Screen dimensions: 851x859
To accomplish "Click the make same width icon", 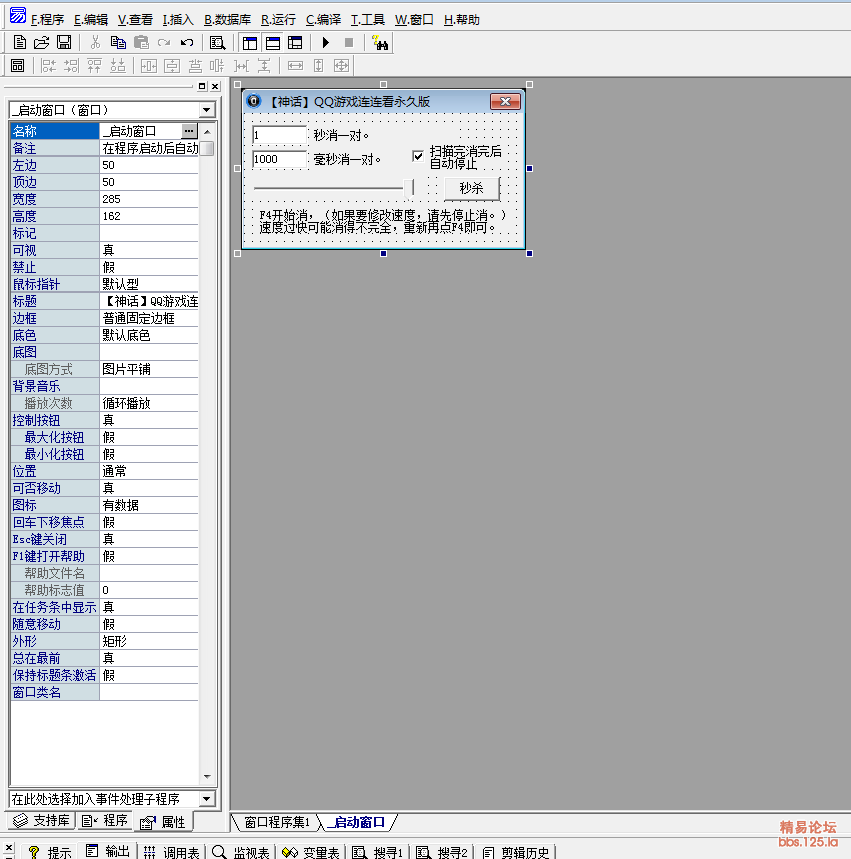I will click(x=295, y=66).
